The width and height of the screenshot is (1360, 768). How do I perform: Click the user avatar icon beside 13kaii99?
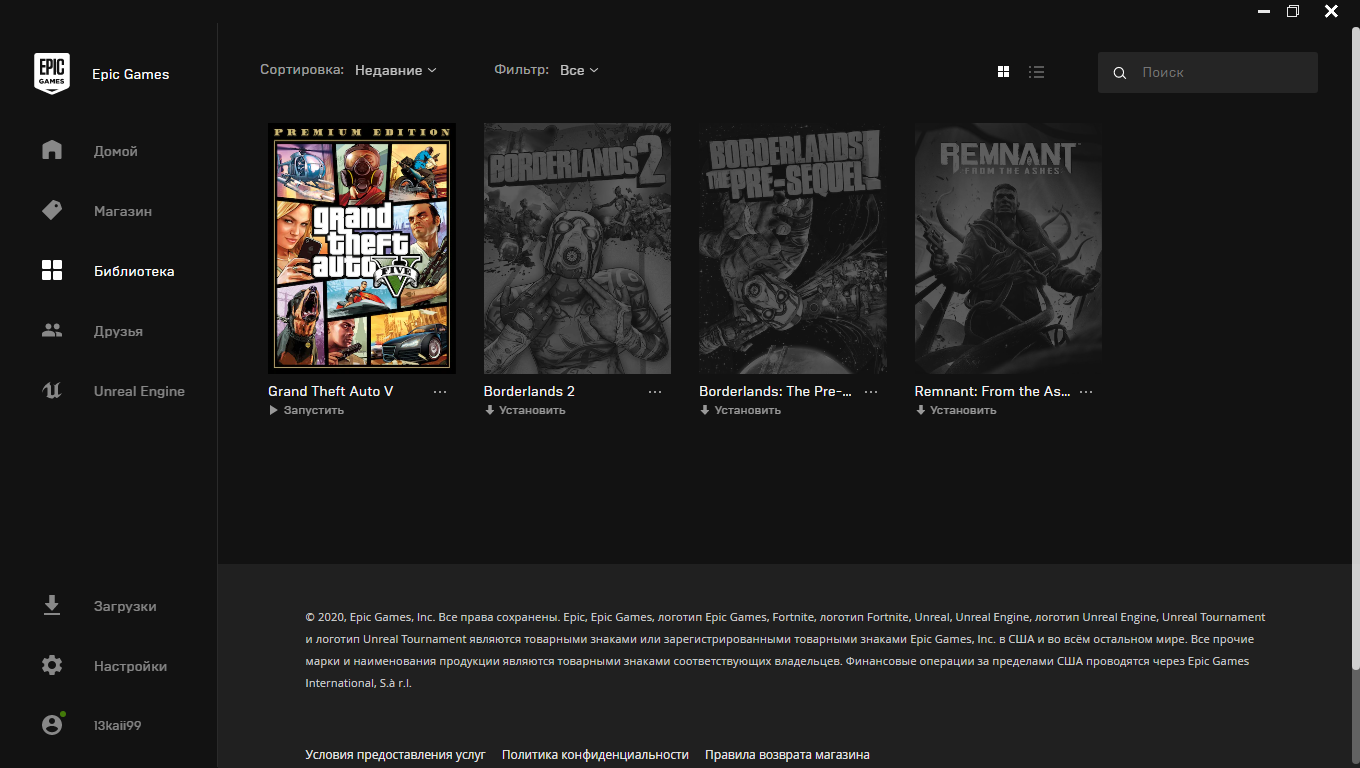pyautogui.click(x=52, y=725)
